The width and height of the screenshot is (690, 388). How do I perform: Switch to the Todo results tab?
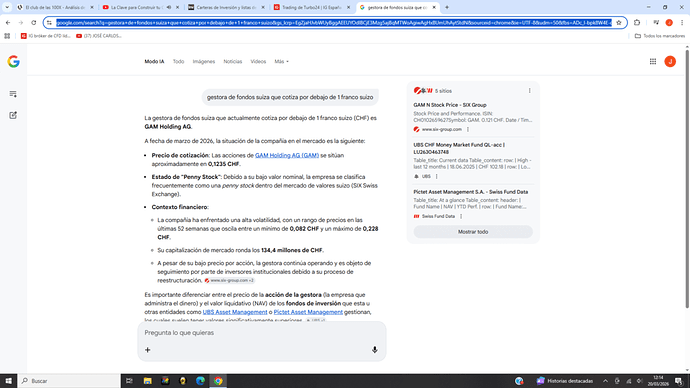(x=178, y=62)
